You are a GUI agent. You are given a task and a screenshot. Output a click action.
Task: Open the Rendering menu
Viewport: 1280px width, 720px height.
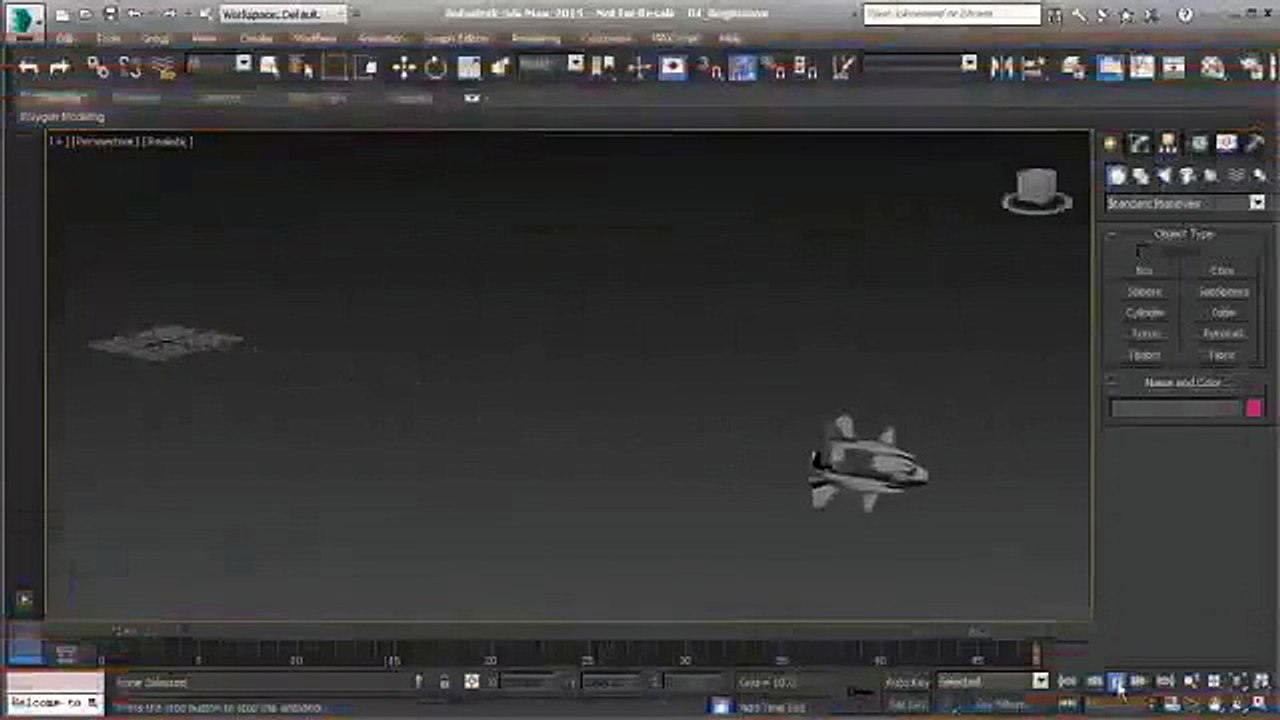tap(536, 39)
